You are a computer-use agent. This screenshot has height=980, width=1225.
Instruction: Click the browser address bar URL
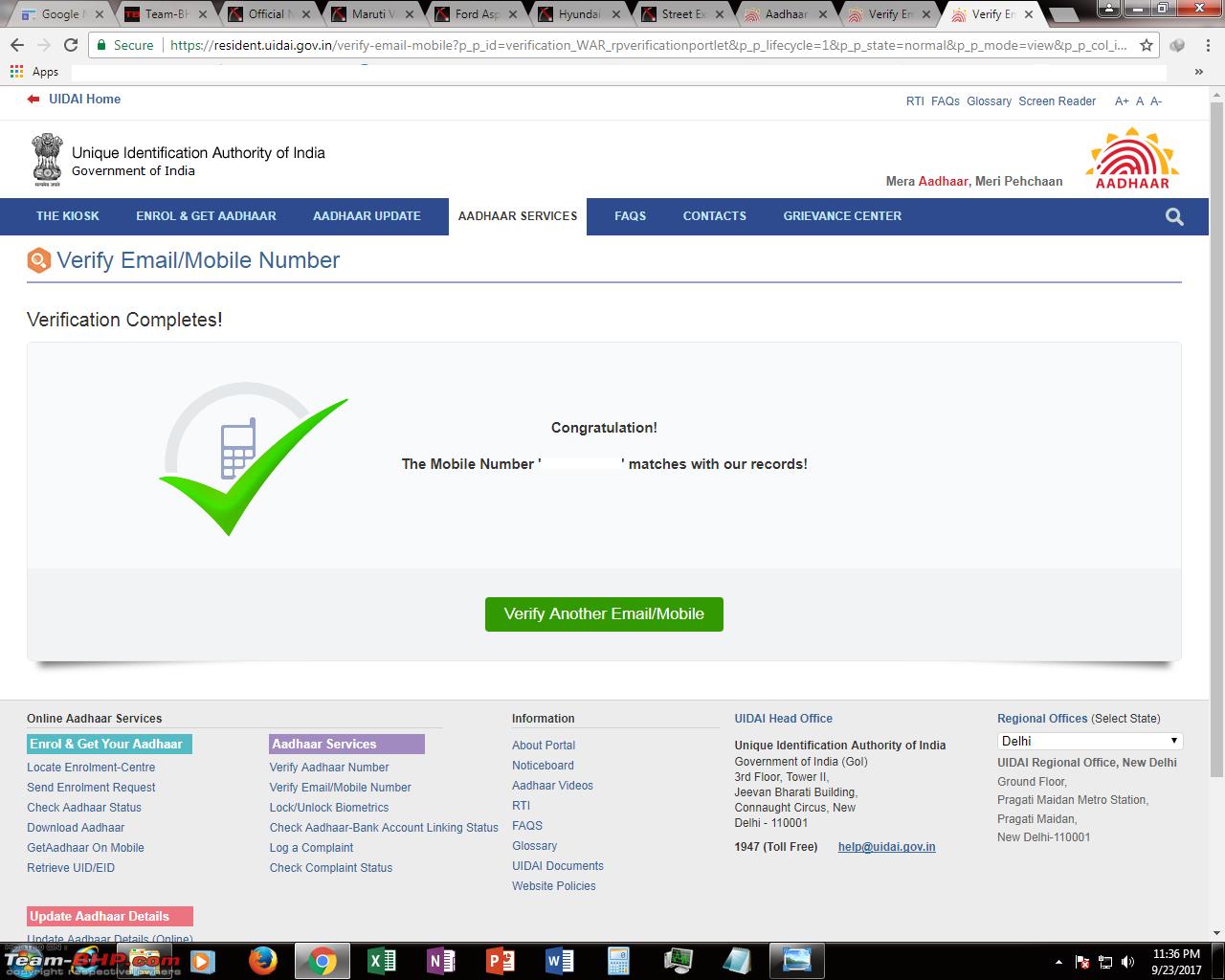[648, 45]
